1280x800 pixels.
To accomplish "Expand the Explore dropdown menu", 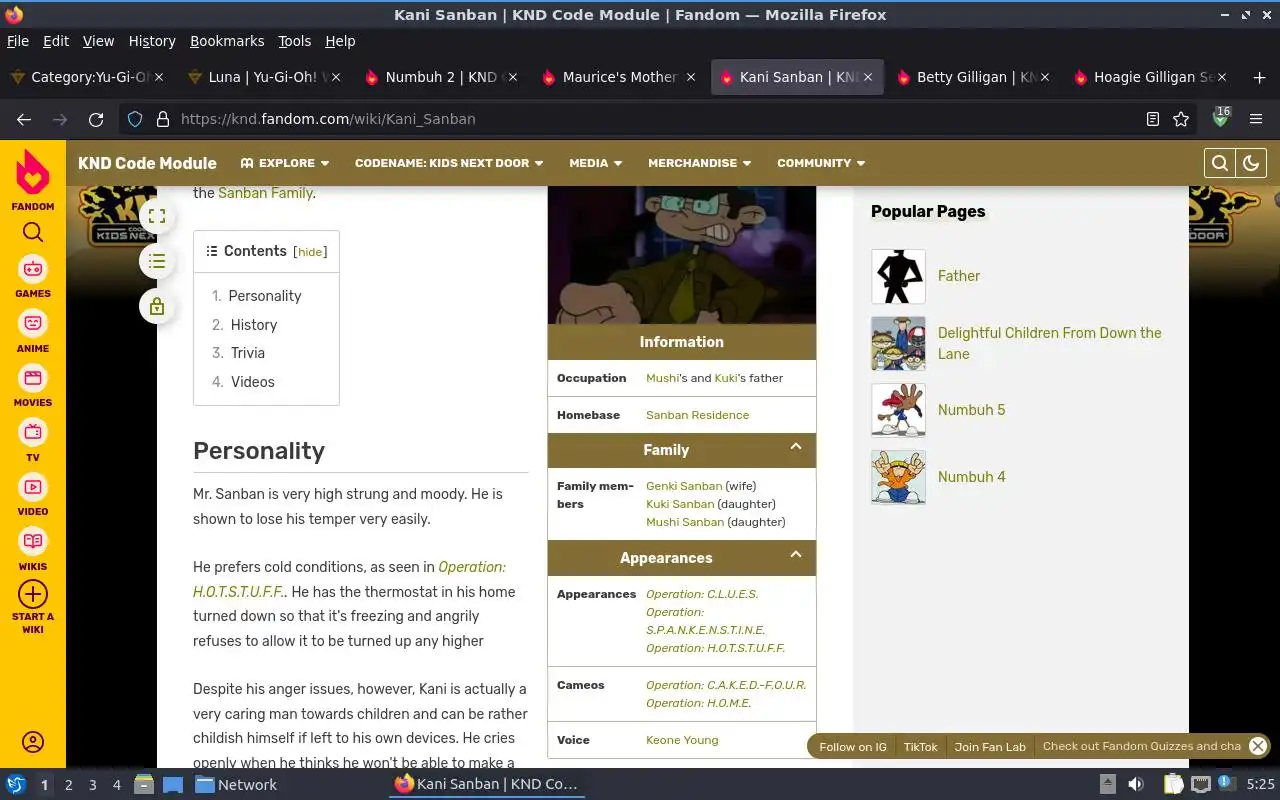I will tap(285, 163).
